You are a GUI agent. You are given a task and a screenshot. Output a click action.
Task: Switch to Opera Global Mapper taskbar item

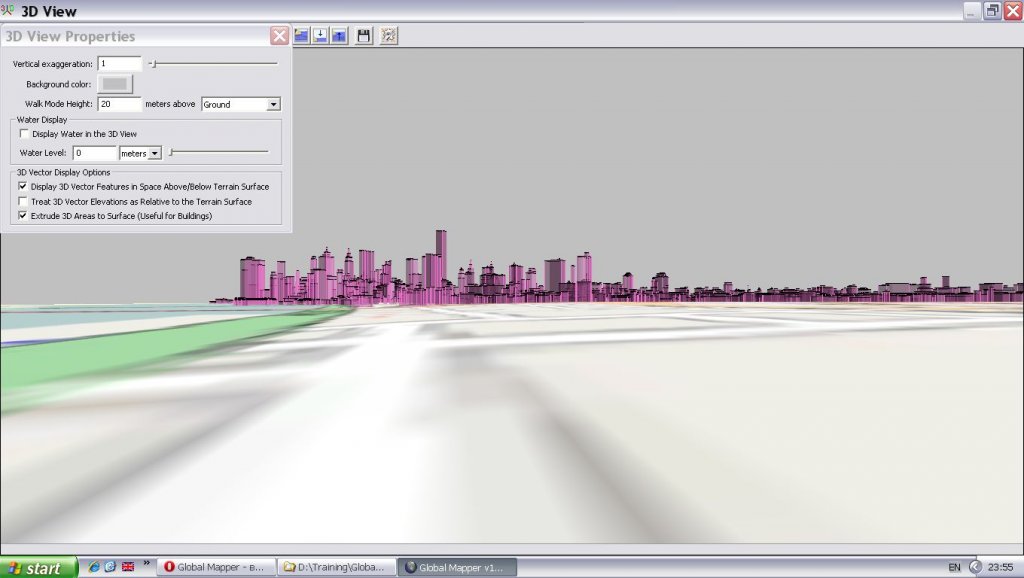point(215,567)
